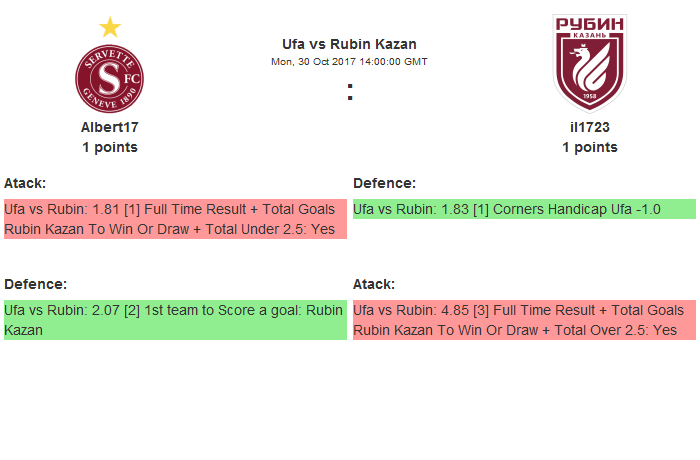This screenshot has height=460, width=700.
Task: Click the colon score separator
Action: [350, 92]
